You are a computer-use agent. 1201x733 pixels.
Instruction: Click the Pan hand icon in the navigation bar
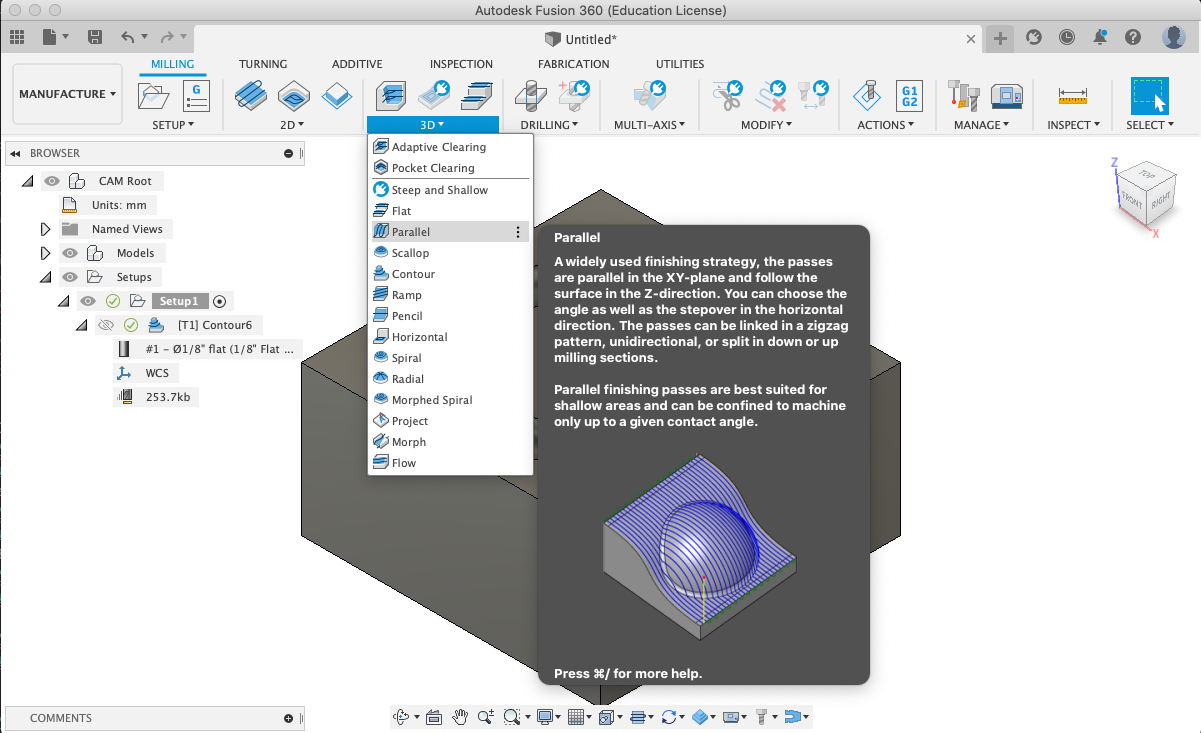460,716
